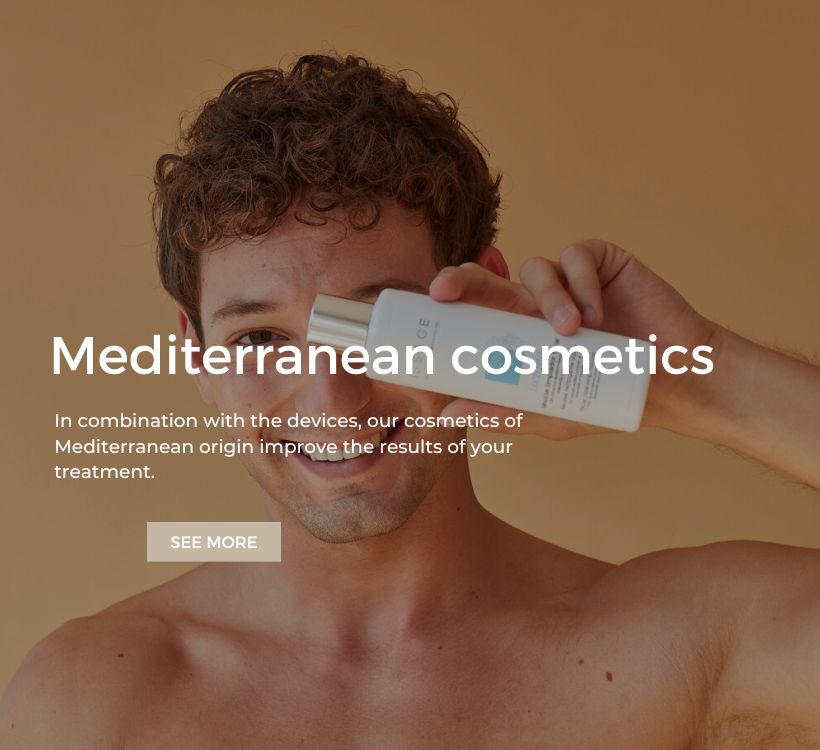Click the word "cosmetics" in the heading
This screenshot has height=750, width=820.
point(582,356)
